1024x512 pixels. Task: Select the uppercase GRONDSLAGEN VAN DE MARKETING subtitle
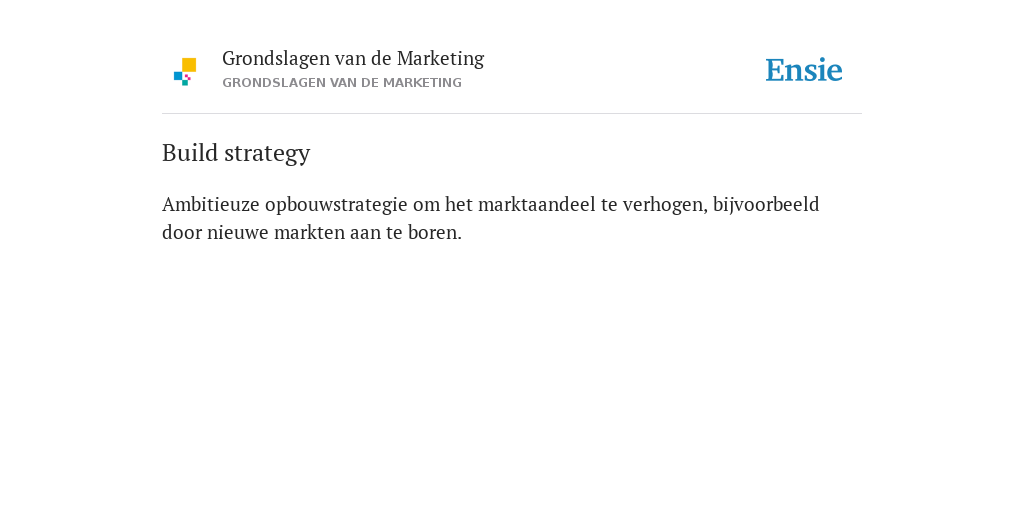point(342,83)
